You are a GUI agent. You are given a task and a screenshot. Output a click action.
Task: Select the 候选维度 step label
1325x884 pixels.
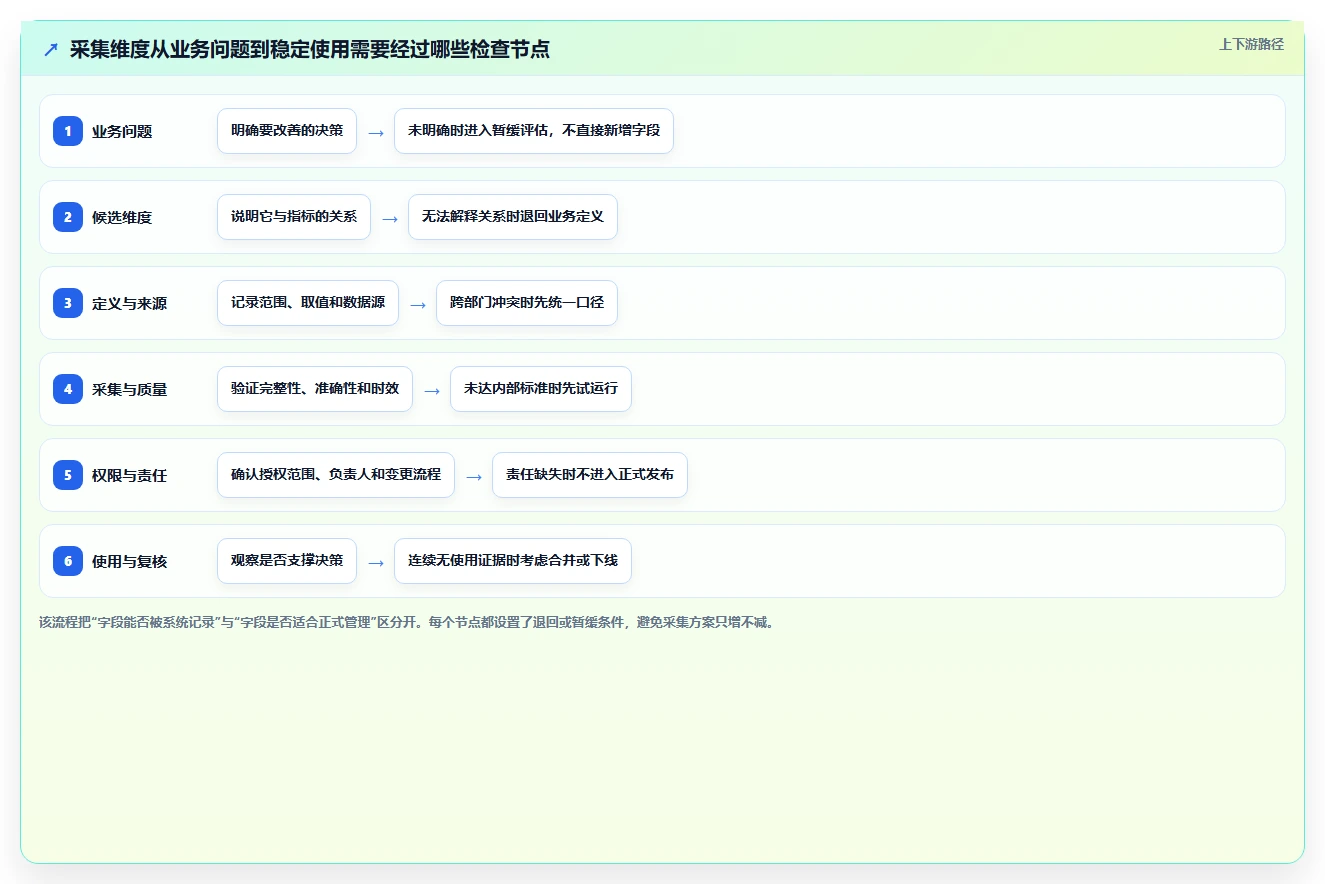point(122,217)
